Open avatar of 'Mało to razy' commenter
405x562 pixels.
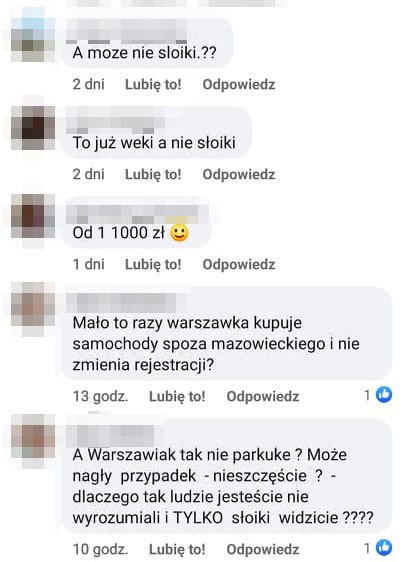[x=33, y=304]
